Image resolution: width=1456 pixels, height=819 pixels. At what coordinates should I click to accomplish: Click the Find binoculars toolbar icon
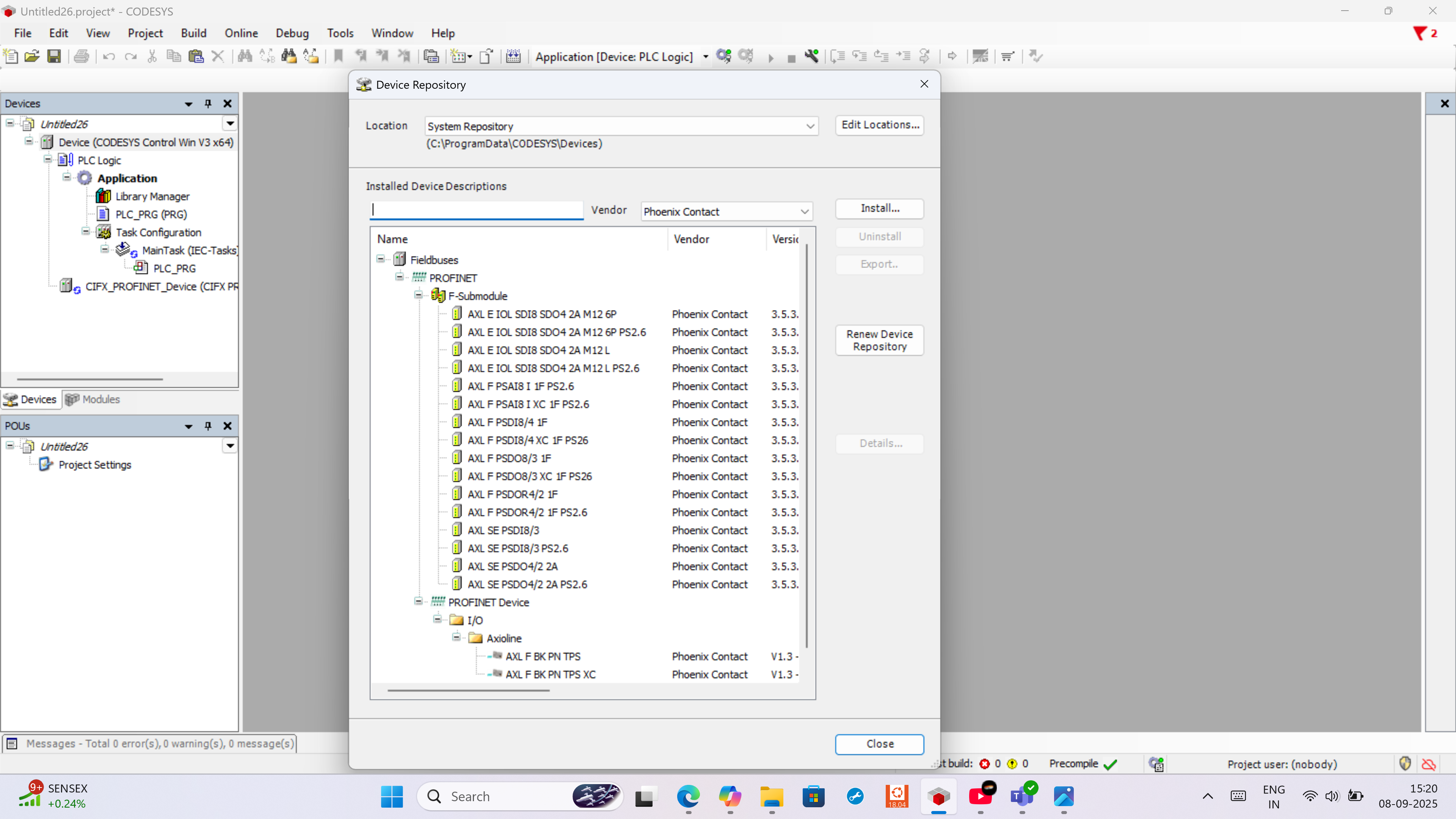tap(245, 56)
